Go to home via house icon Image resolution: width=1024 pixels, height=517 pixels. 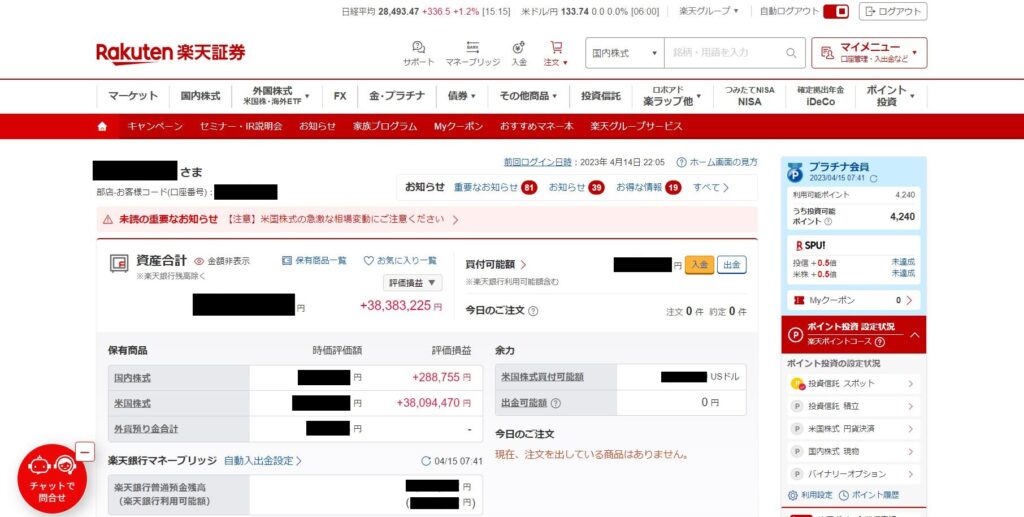tap(103, 127)
